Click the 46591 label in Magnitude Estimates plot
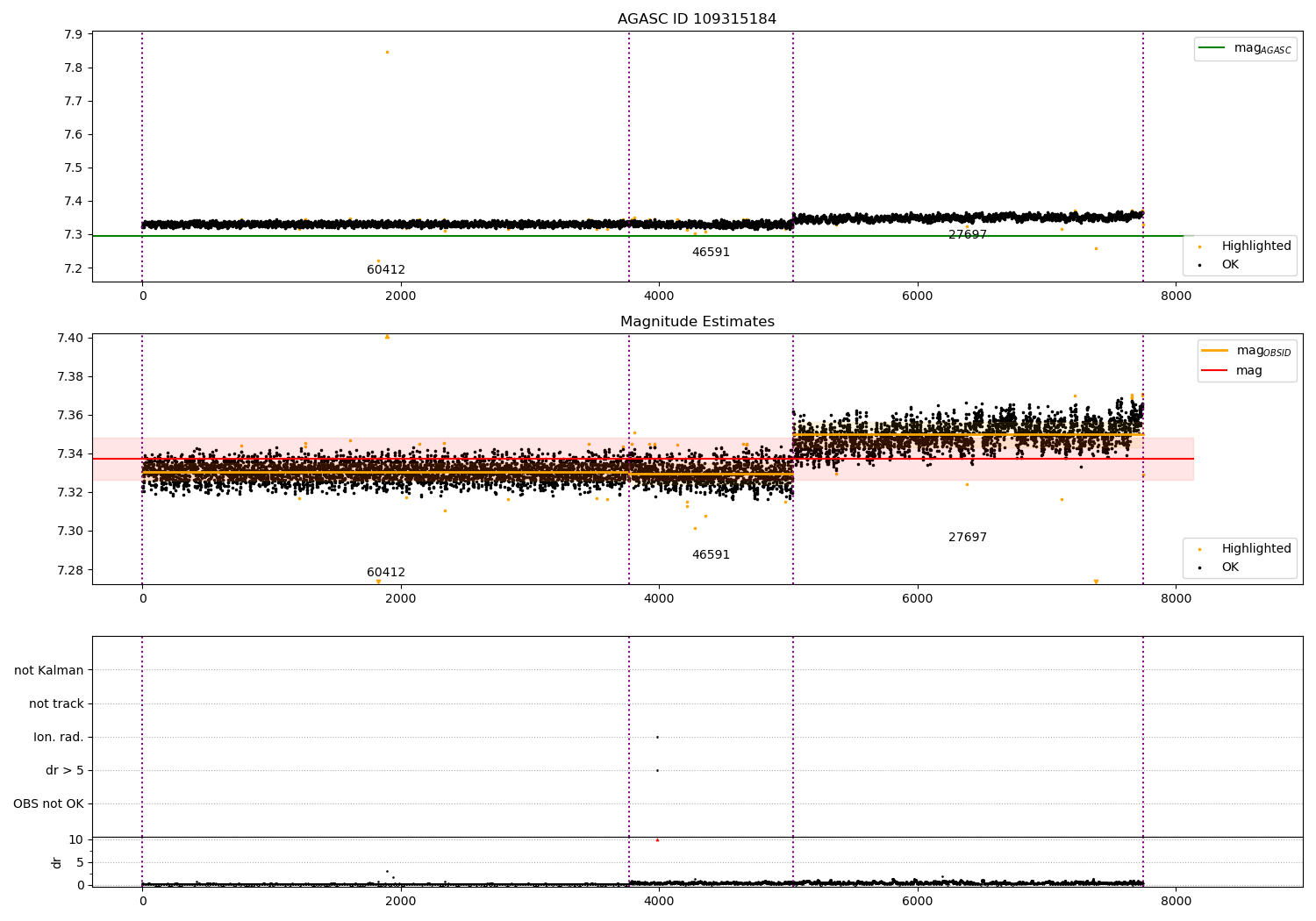This screenshot has height=921, width=1316. [711, 555]
